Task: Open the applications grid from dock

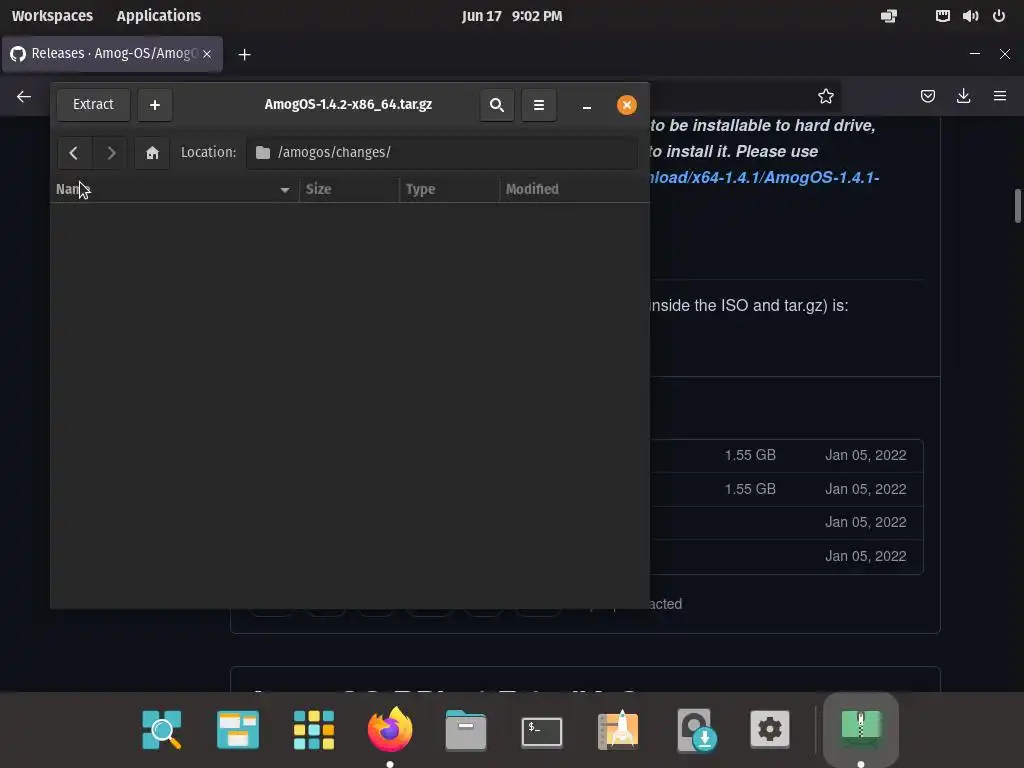Action: (x=313, y=729)
